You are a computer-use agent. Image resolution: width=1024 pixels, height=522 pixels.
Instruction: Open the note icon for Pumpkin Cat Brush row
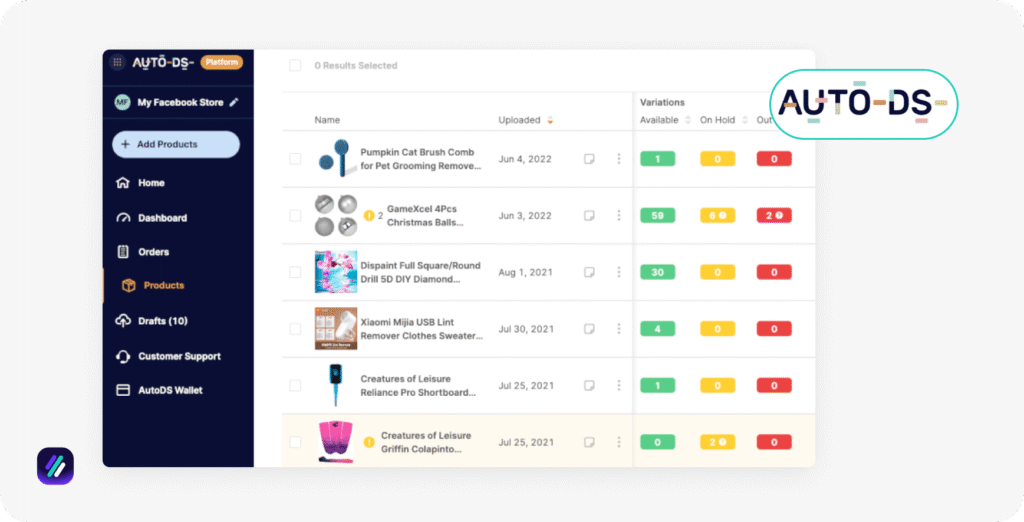590,159
